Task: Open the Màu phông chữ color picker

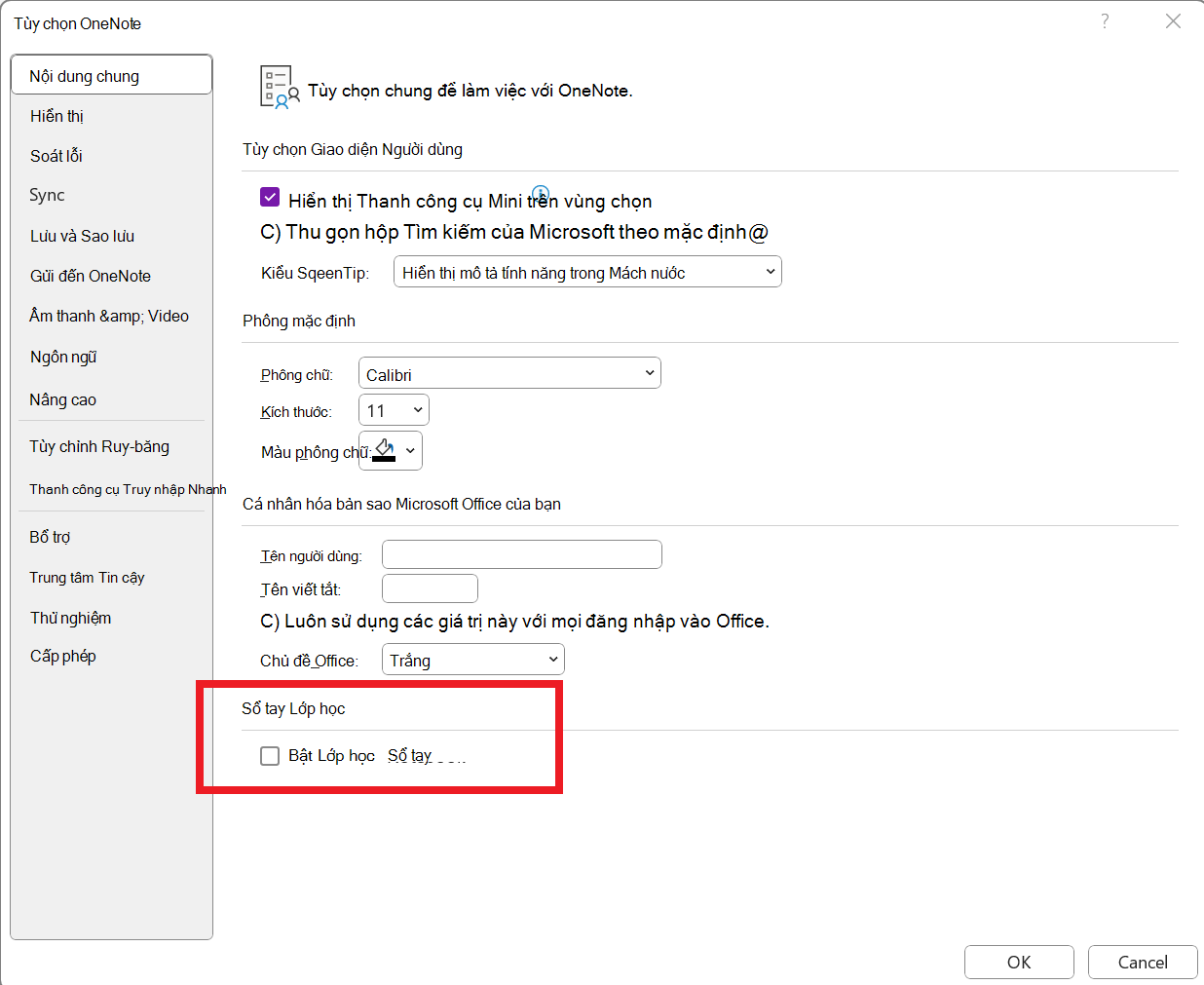Action: (x=391, y=450)
